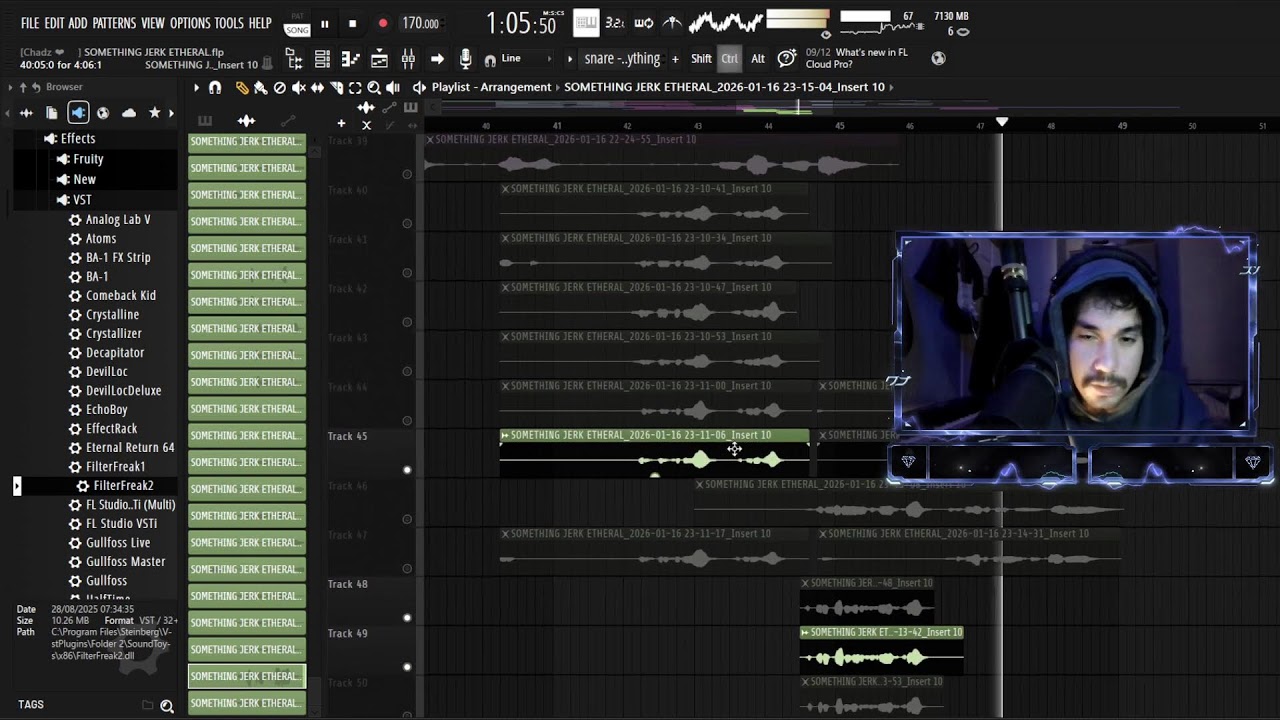1280x720 pixels.
Task: Select the browser plugin database icon
Action: point(78,113)
